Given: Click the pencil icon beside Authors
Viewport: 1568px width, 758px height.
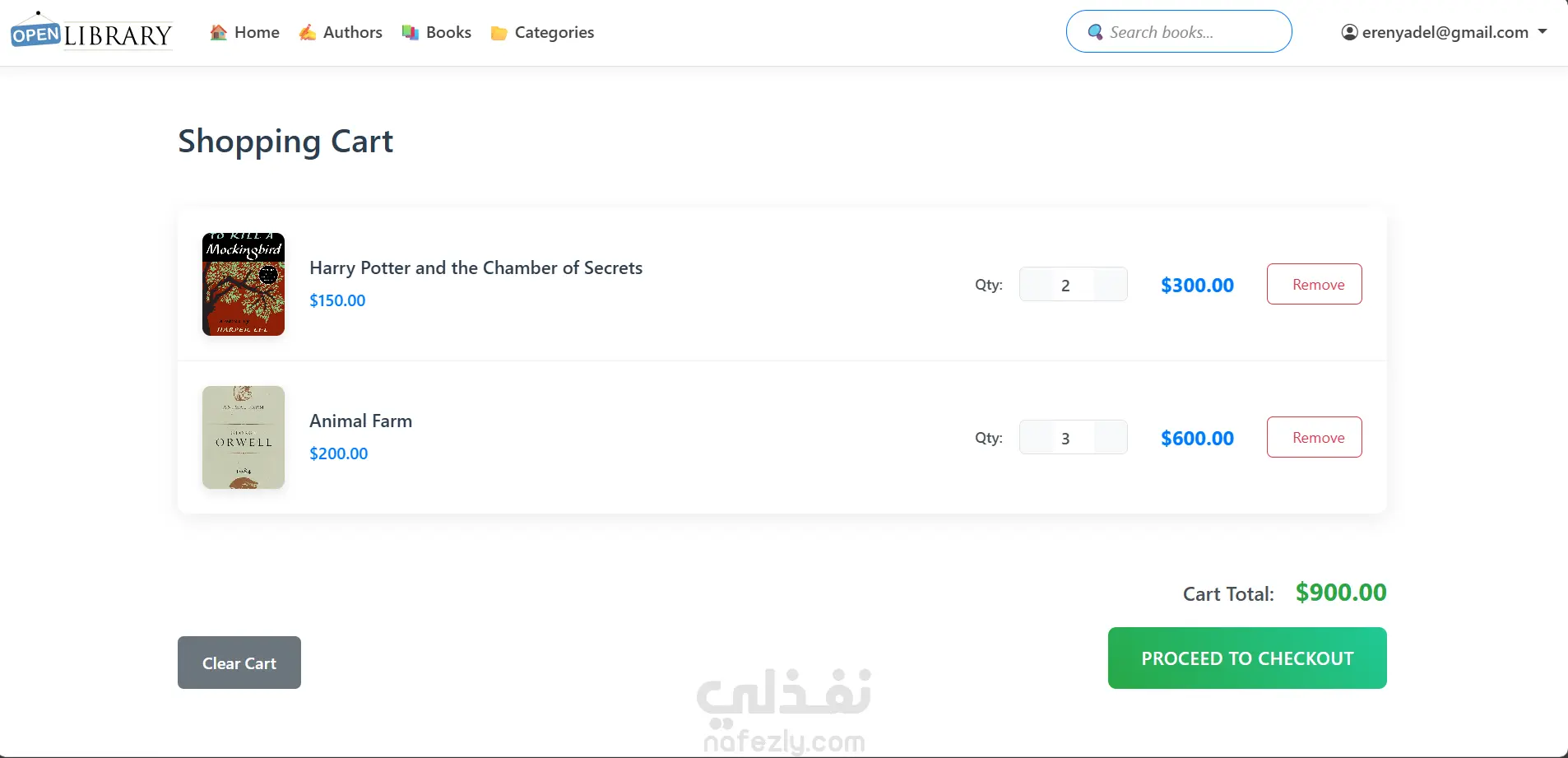Looking at the screenshot, I should 307,33.
